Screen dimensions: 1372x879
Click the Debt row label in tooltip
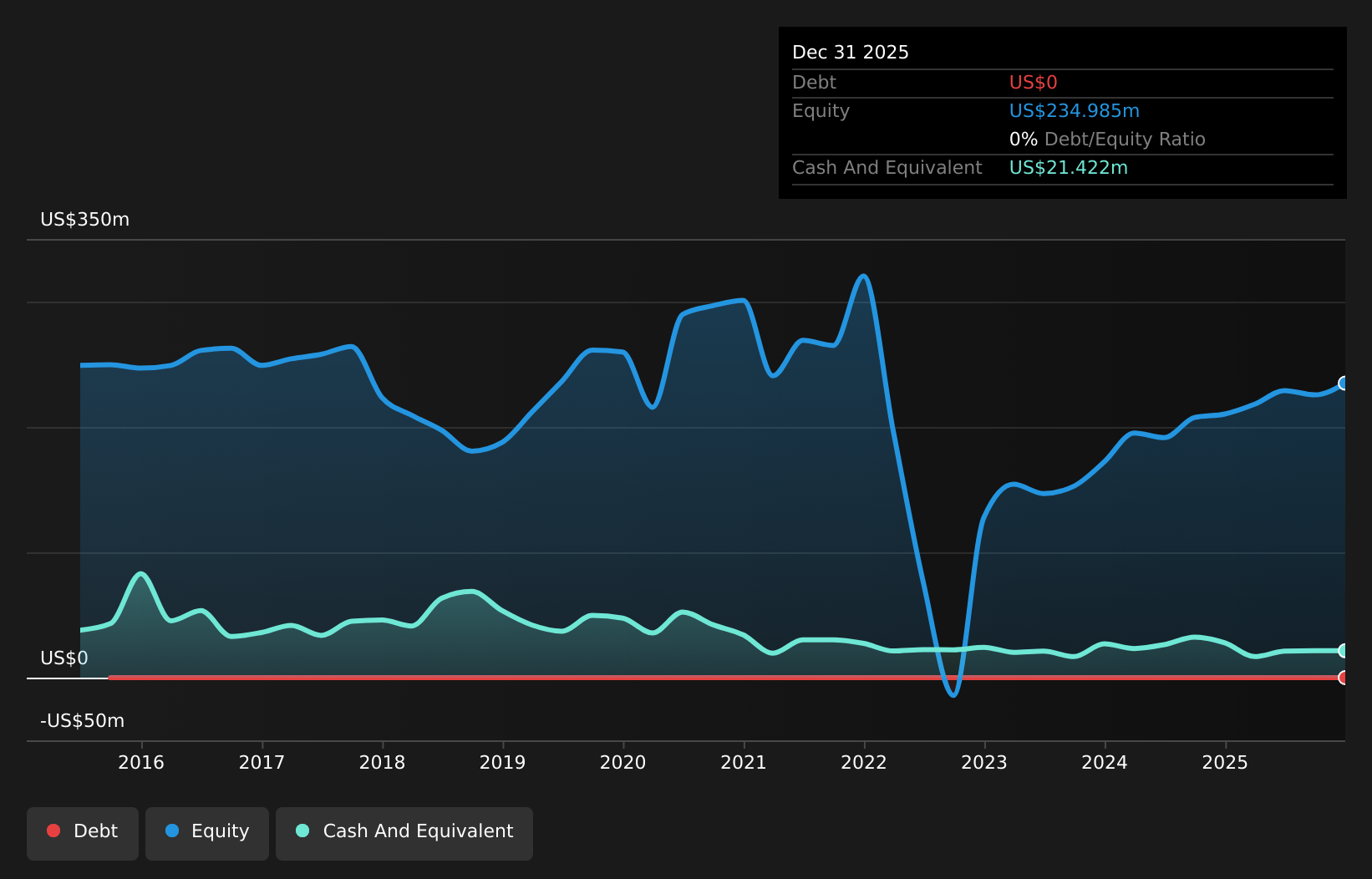click(814, 83)
